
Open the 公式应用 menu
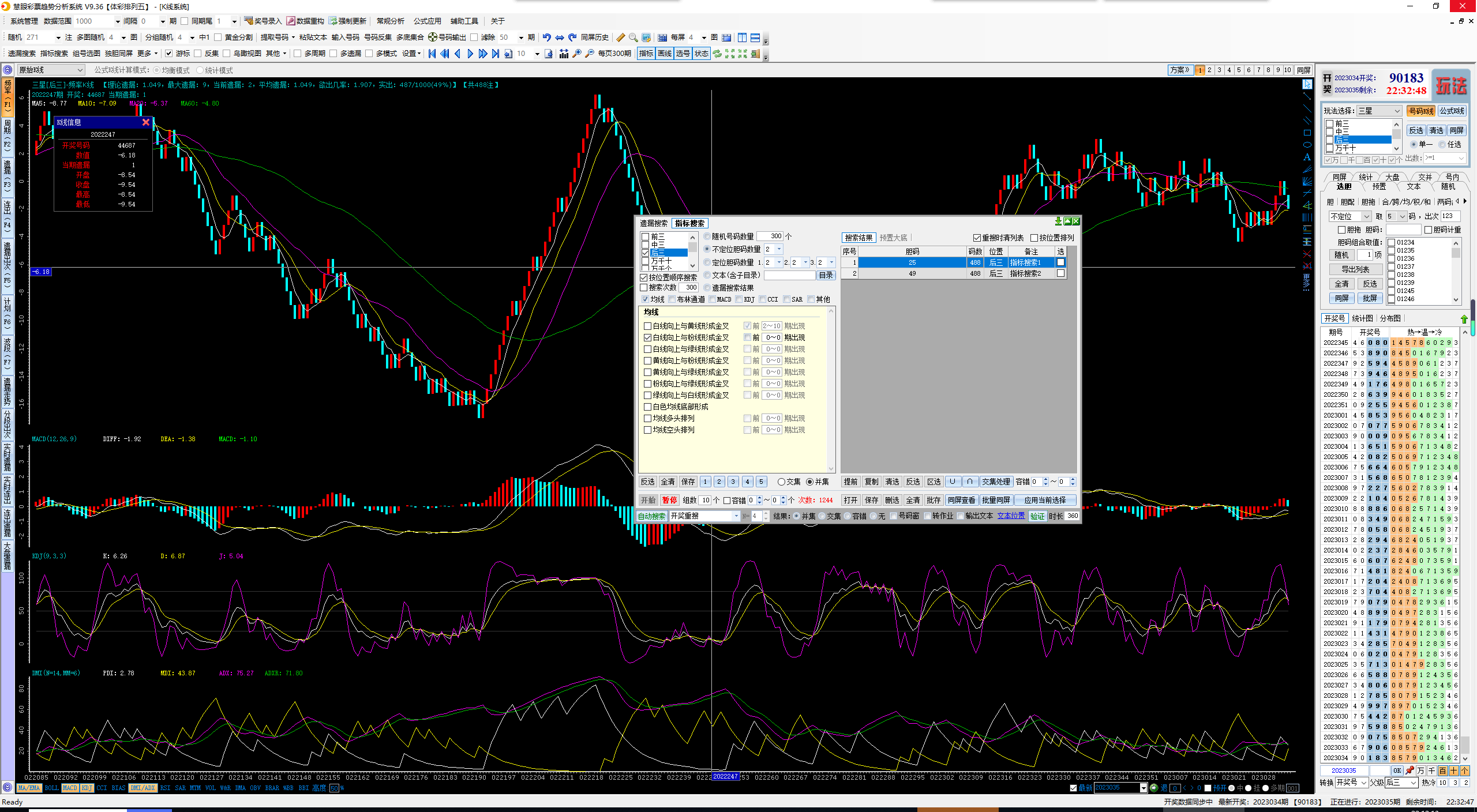[x=428, y=21]
